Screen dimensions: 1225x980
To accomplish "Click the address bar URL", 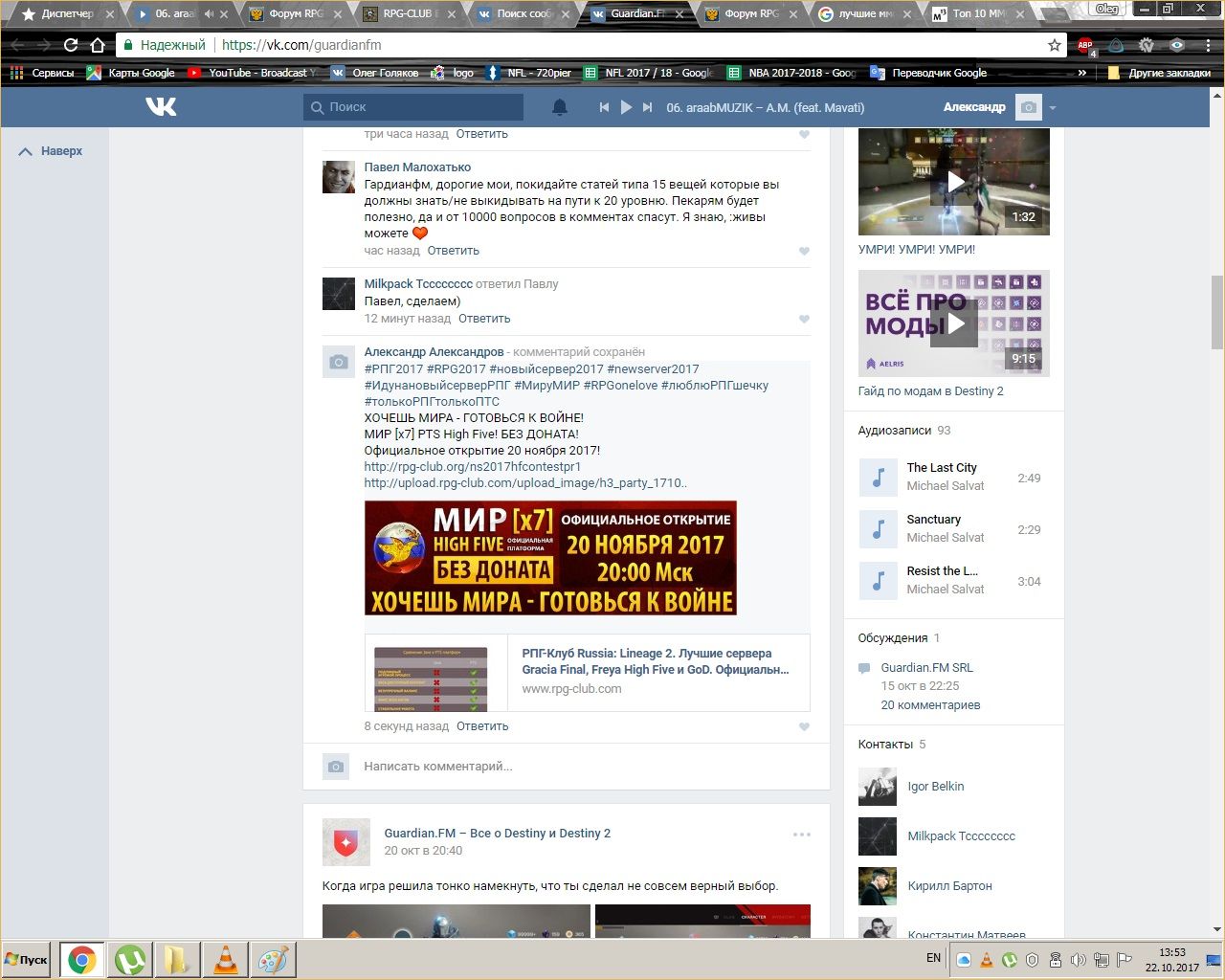I will click(301, 45).
